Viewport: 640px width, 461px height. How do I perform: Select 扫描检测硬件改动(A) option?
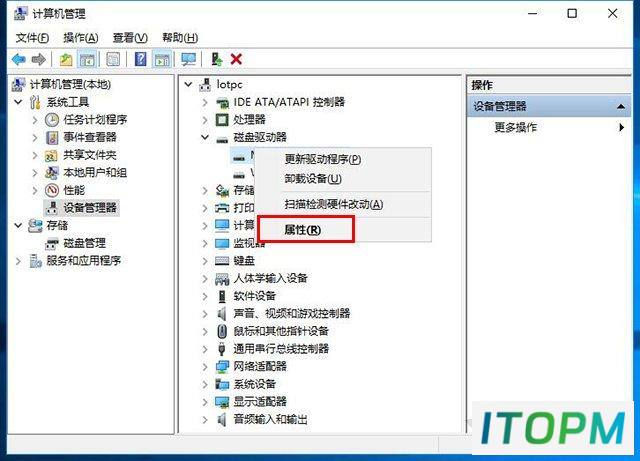pos(333,204)
